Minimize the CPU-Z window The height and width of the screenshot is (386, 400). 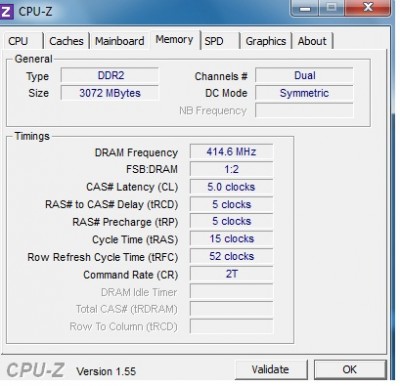305,8
